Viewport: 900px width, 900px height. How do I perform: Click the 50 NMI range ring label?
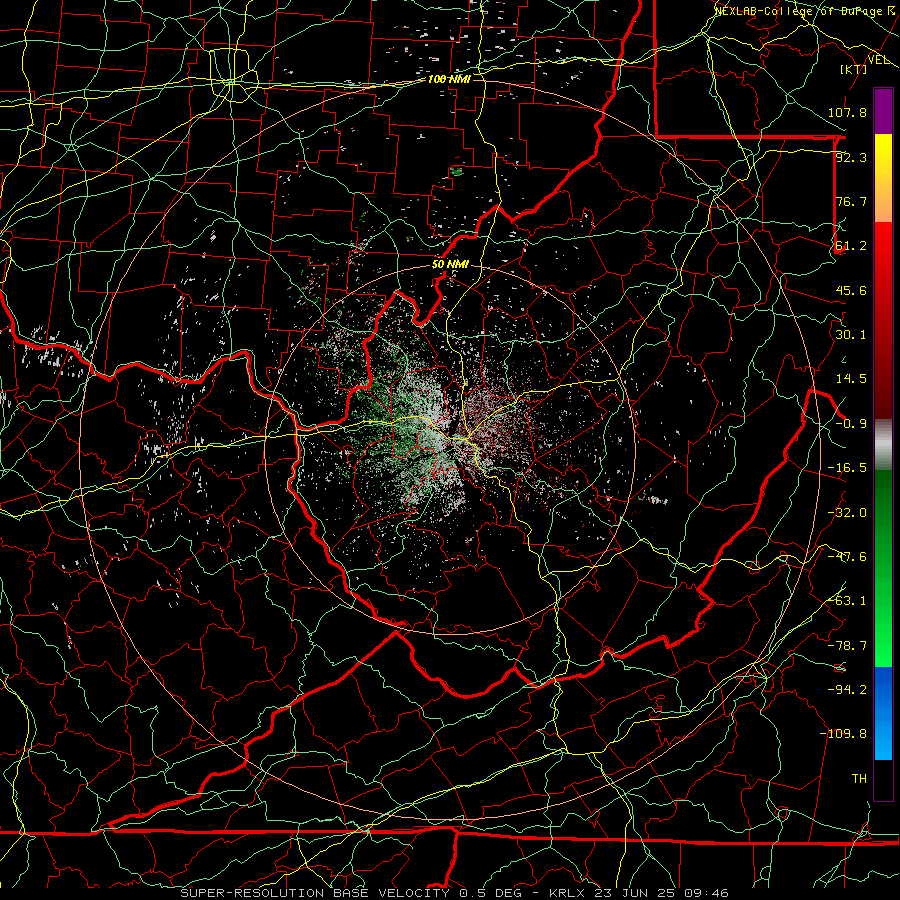pos(451,265)
